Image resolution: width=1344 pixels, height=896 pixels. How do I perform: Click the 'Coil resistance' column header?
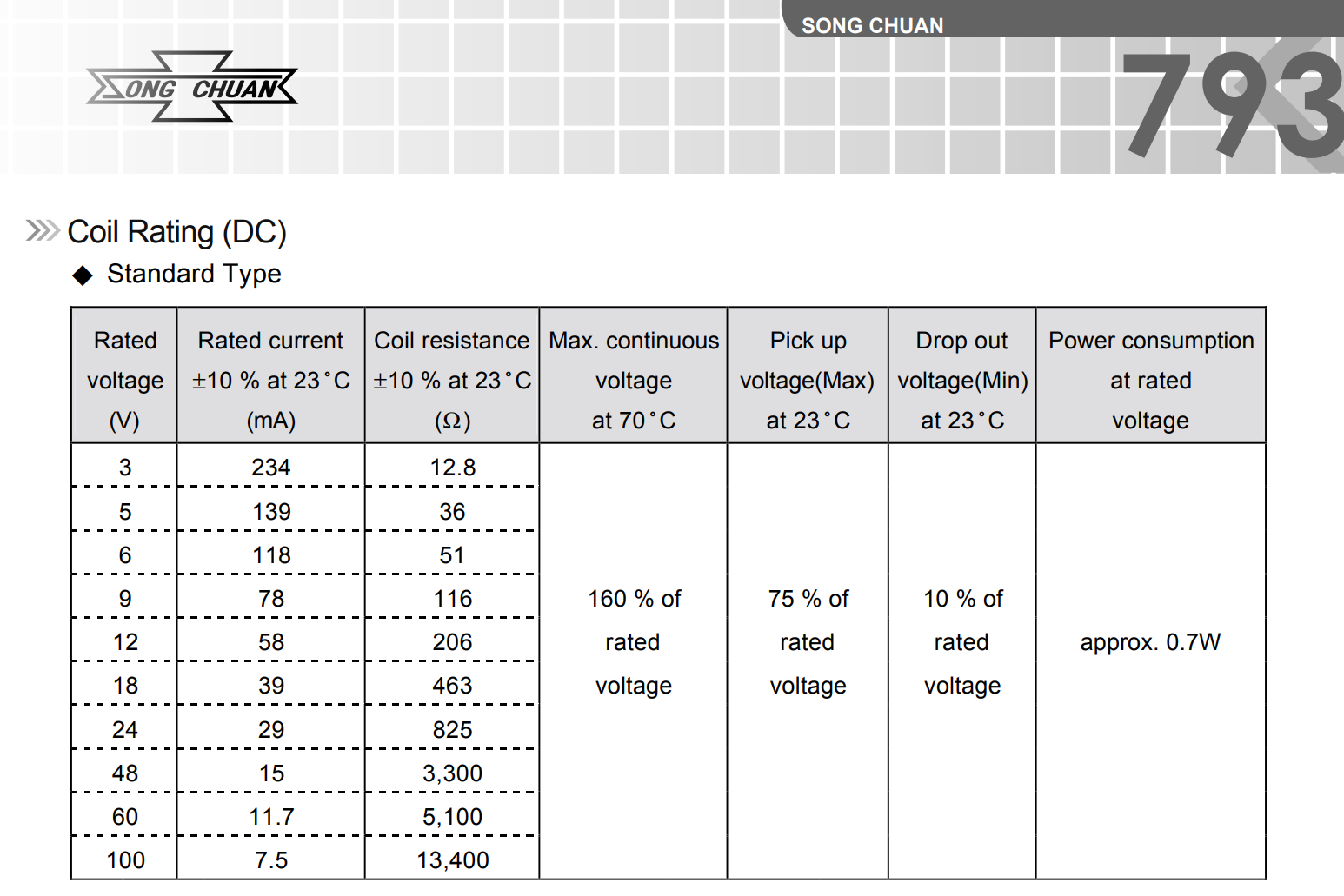(452, 375)
